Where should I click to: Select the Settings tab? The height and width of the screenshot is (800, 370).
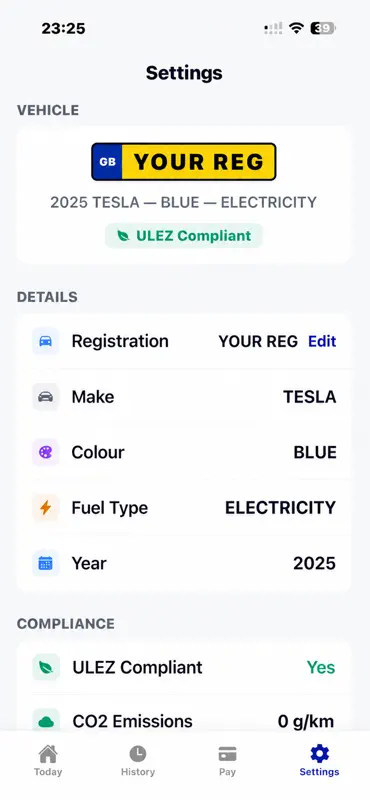tap(319, 760)
